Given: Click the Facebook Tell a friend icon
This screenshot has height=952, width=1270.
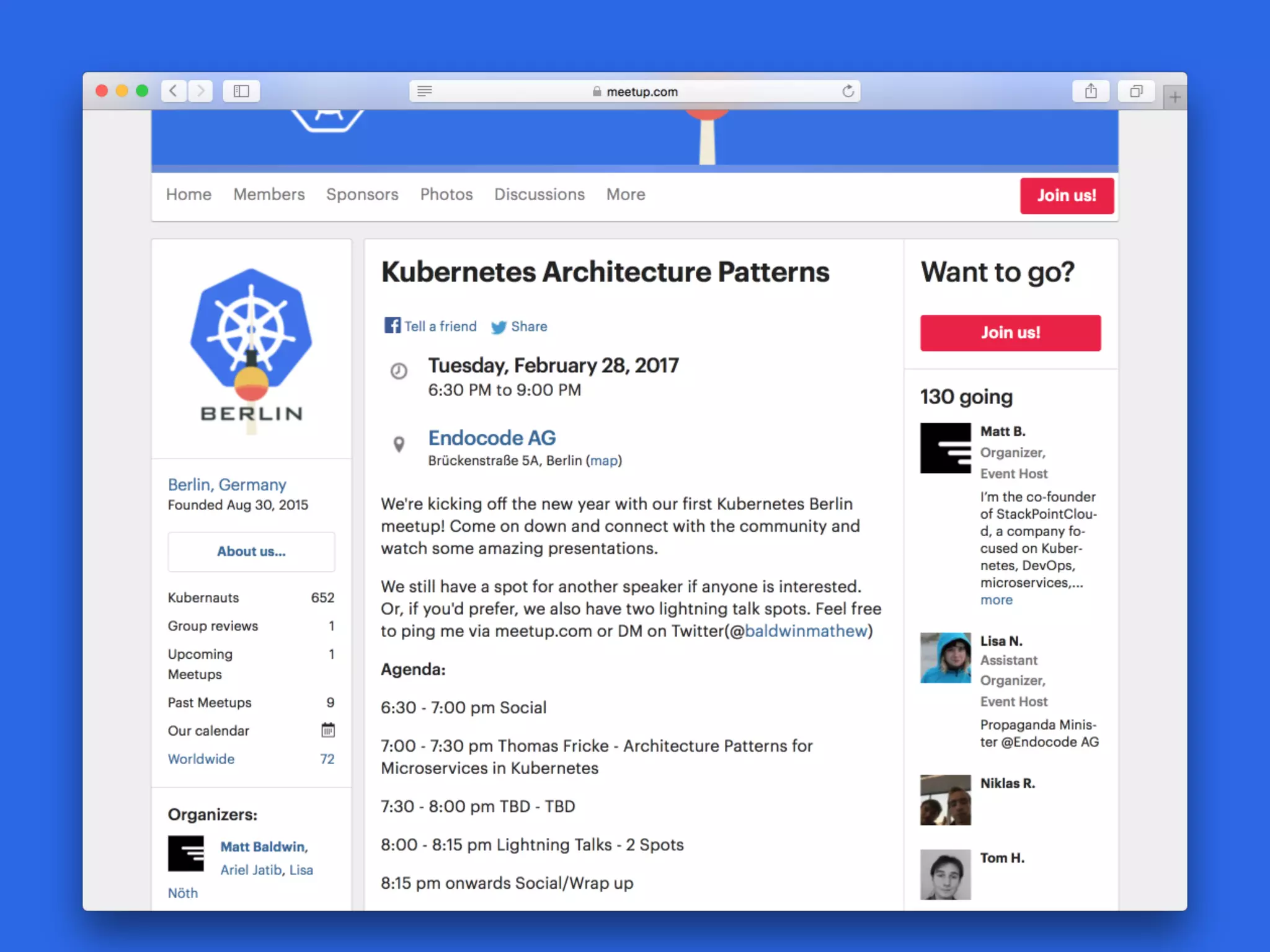Looking at the screenshot, I should (x=392, y=325).
